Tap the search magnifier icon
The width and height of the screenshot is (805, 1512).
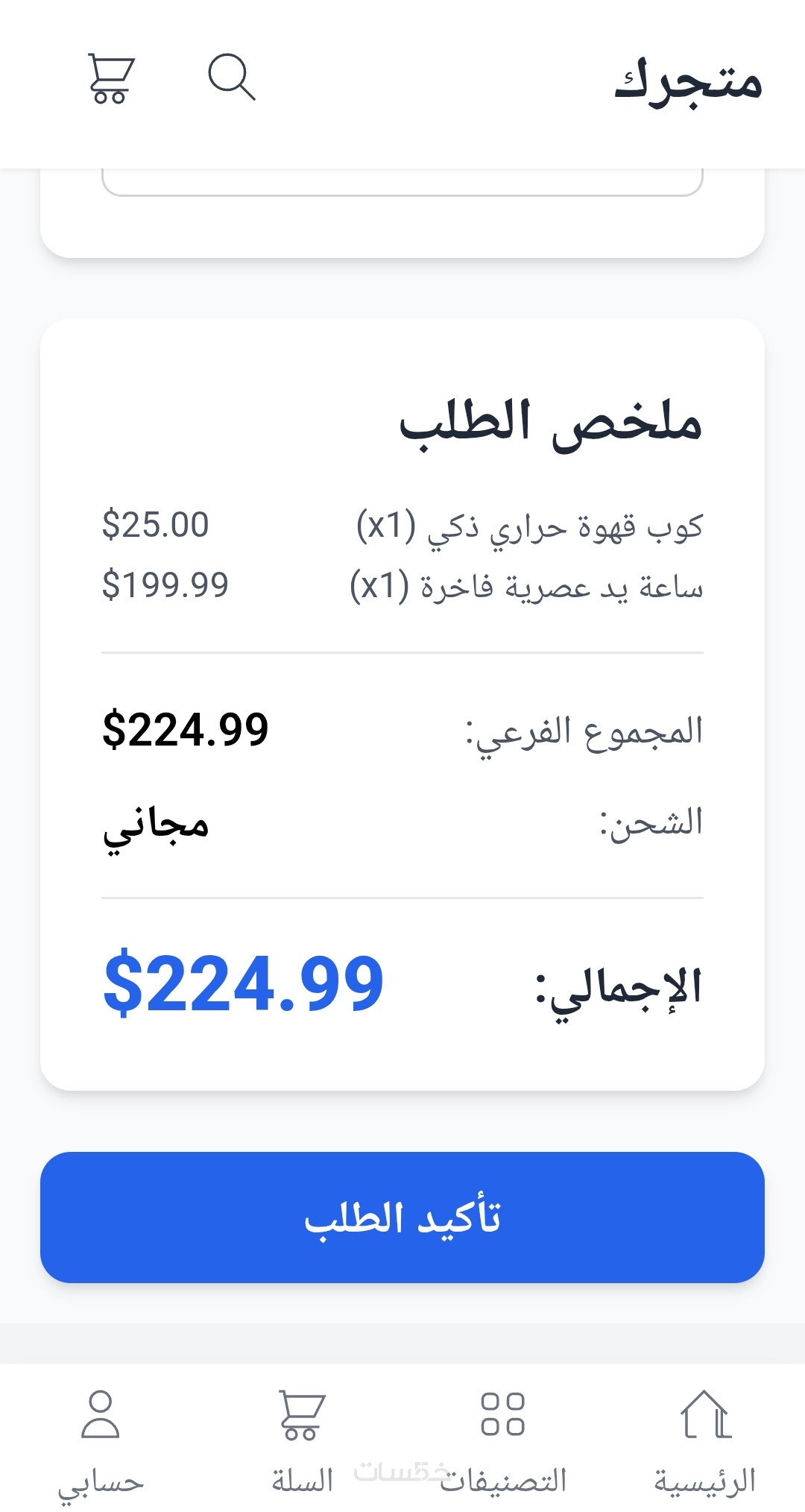pos(231,76)
